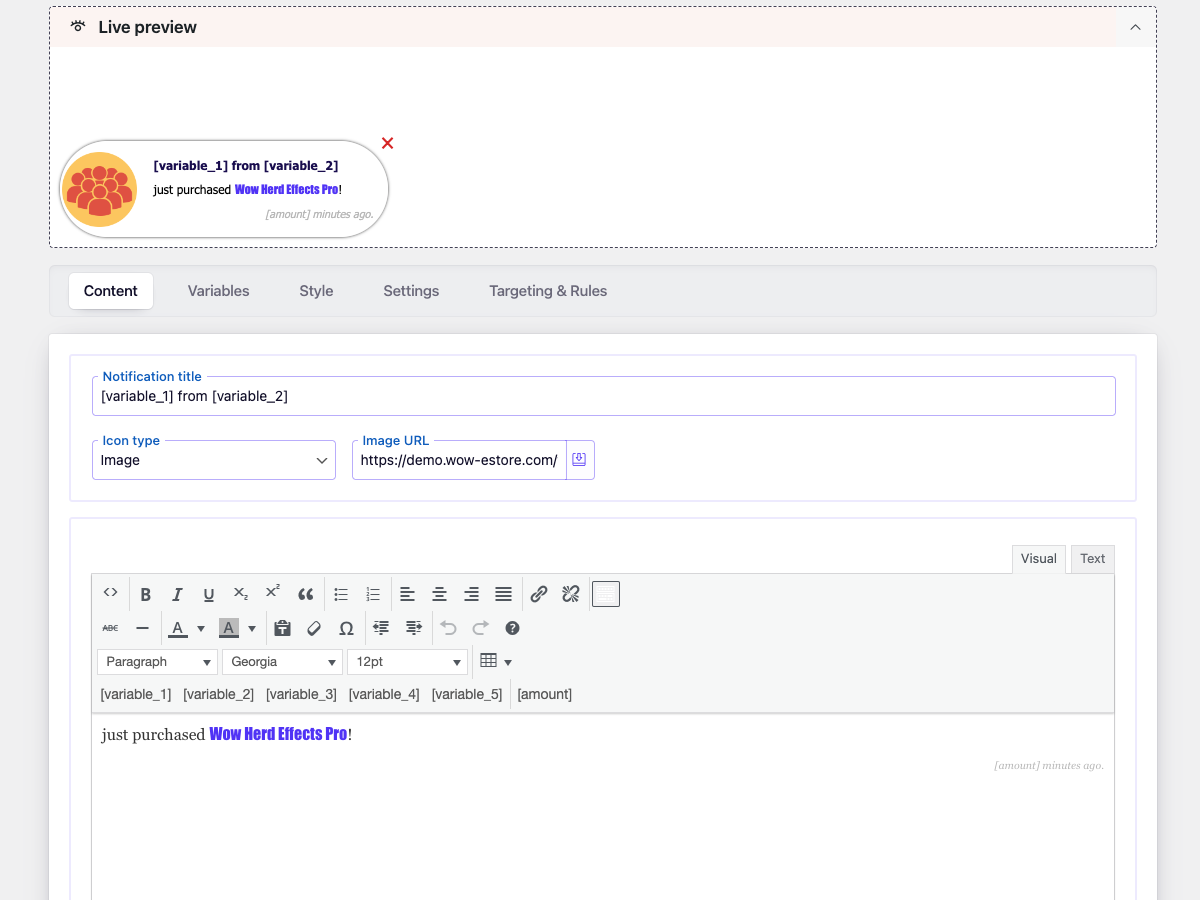Open the text color picker arrow
This screenshot has height=900, width=1200.
(201, 629)
